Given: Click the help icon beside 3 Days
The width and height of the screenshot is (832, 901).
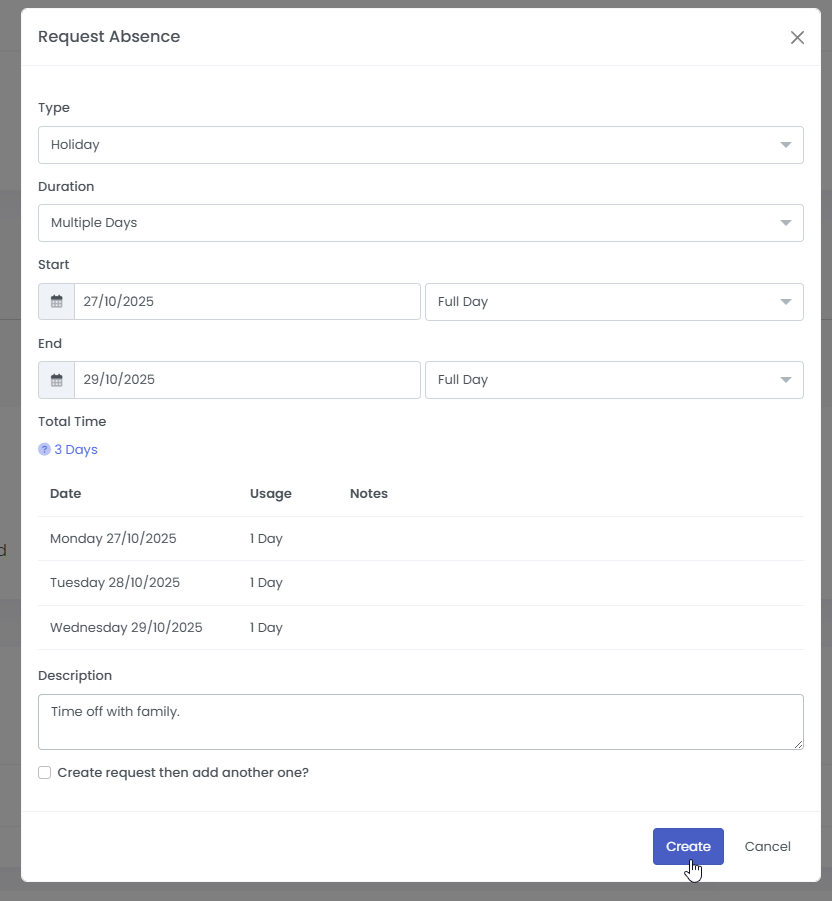Looking at the screenshot, I should (x=42, y=449).
